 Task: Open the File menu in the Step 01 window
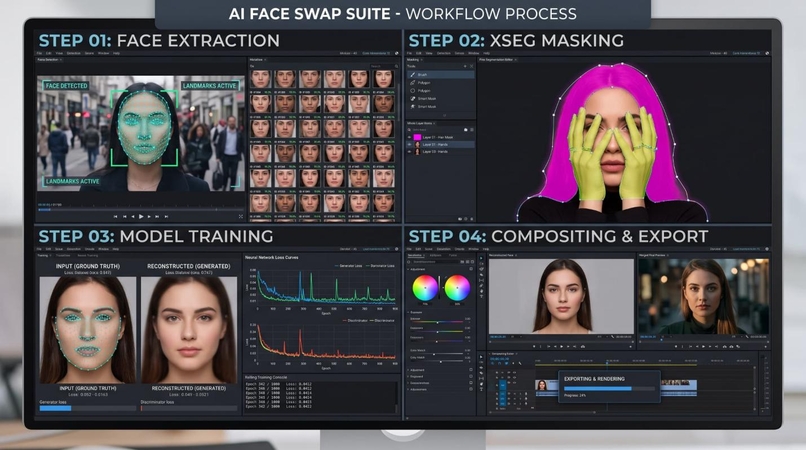click(40, 53)
